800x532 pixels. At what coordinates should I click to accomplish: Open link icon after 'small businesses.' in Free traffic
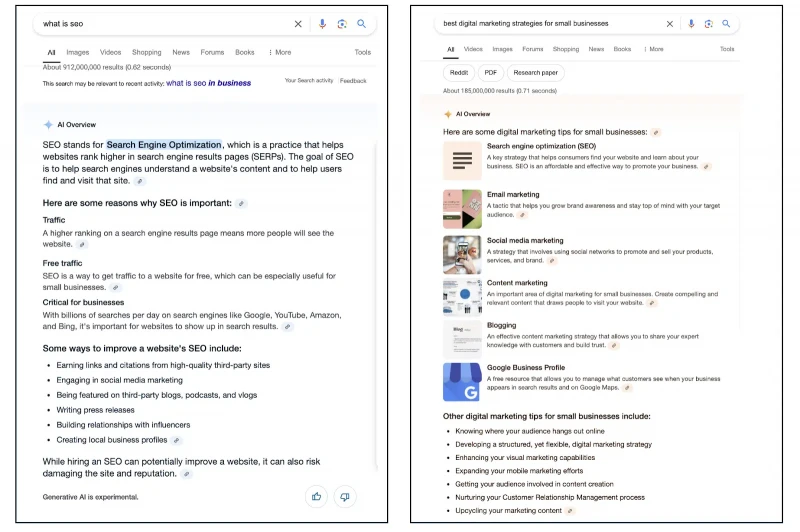(115, 288)
